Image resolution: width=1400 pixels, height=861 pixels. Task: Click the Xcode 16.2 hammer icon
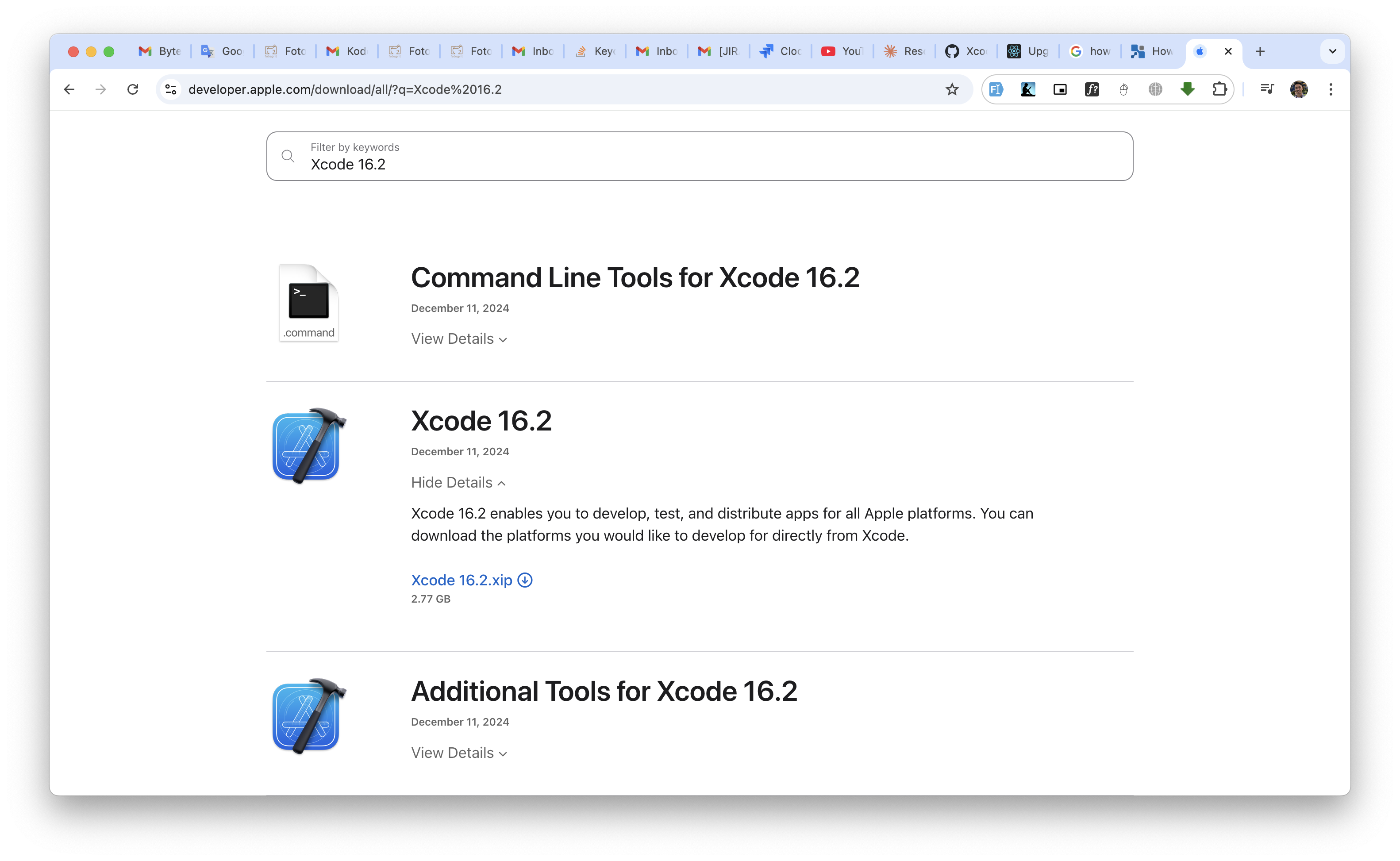(309, 446)
